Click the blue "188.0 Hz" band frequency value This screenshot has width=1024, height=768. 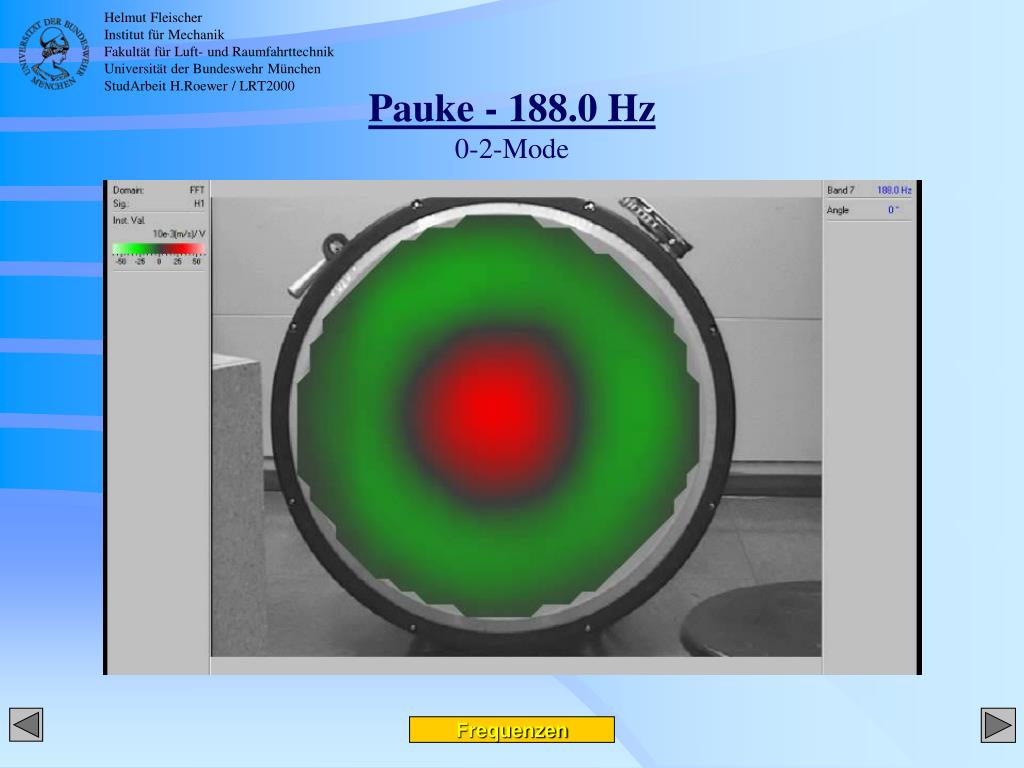894,190
